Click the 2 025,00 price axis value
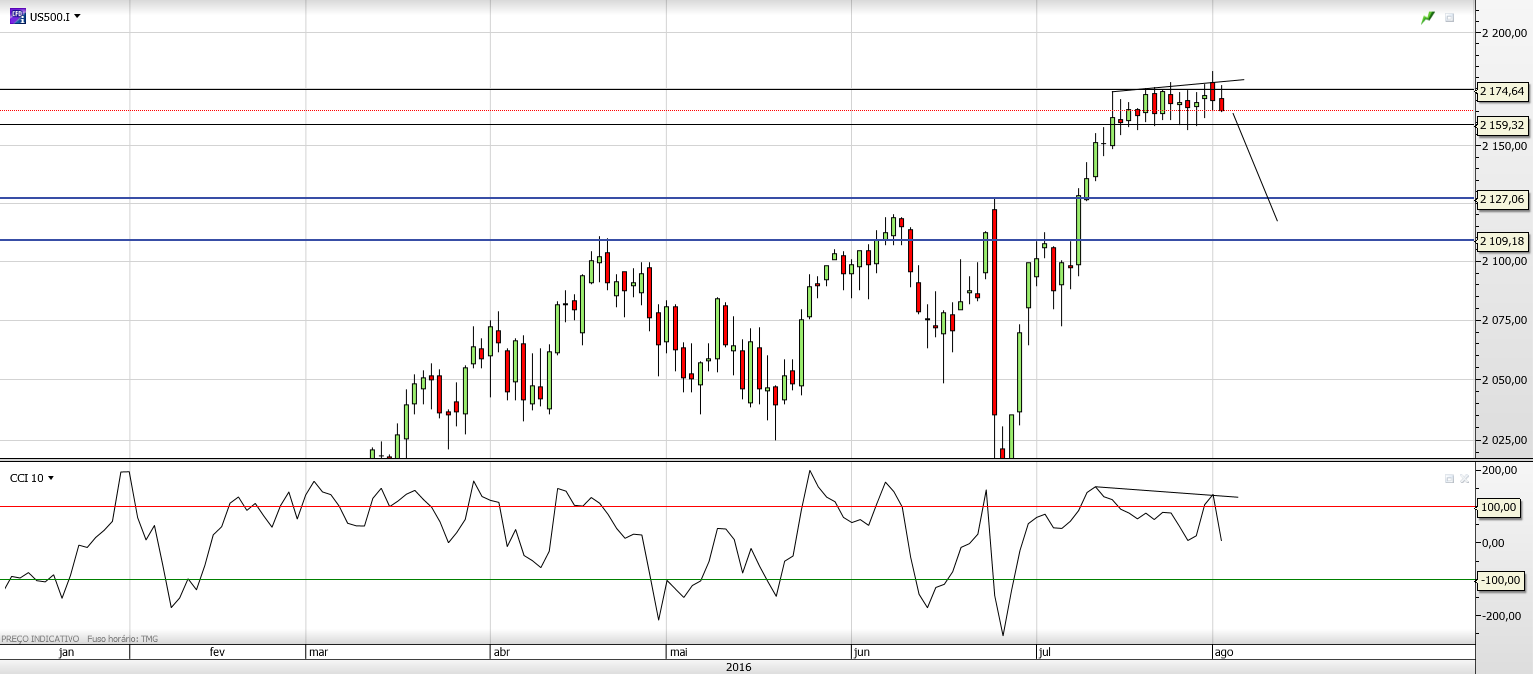 tap(1505, 439)
